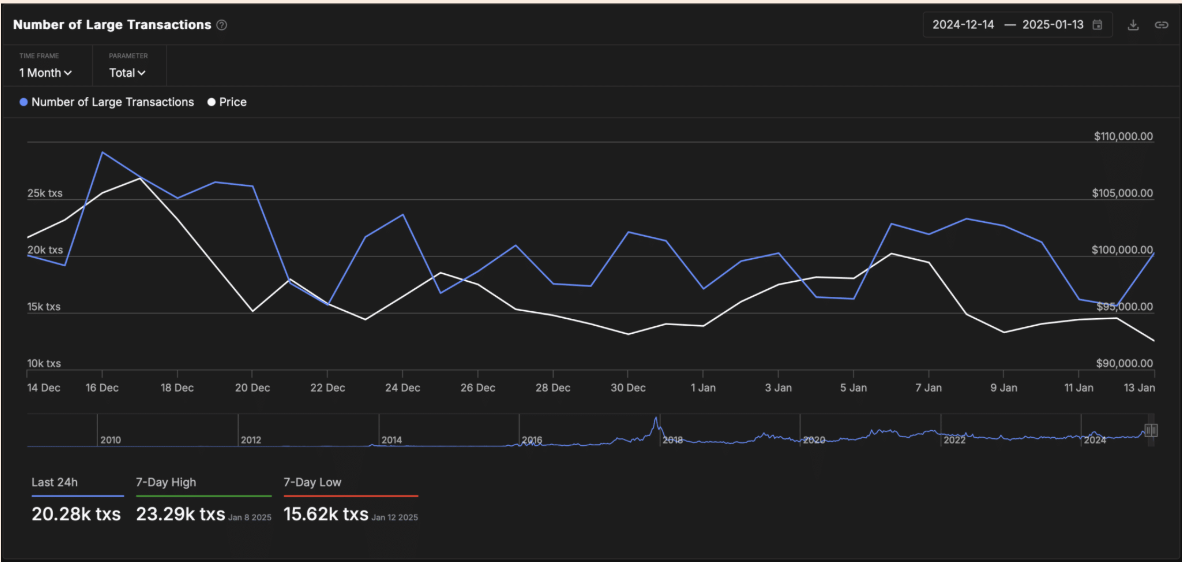Click the 20.28k txs value
The width and height of the screenshot is (1182, 562).
(76, 515)
